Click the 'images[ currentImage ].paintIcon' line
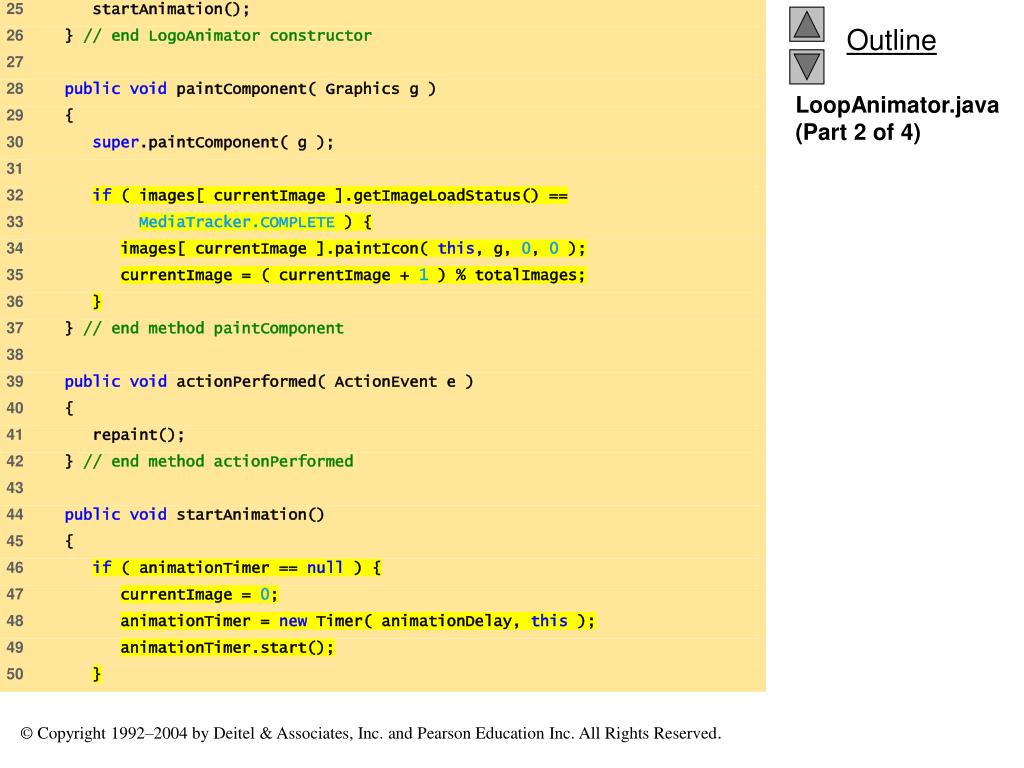 pyautogui.click(x=353, y=249)
